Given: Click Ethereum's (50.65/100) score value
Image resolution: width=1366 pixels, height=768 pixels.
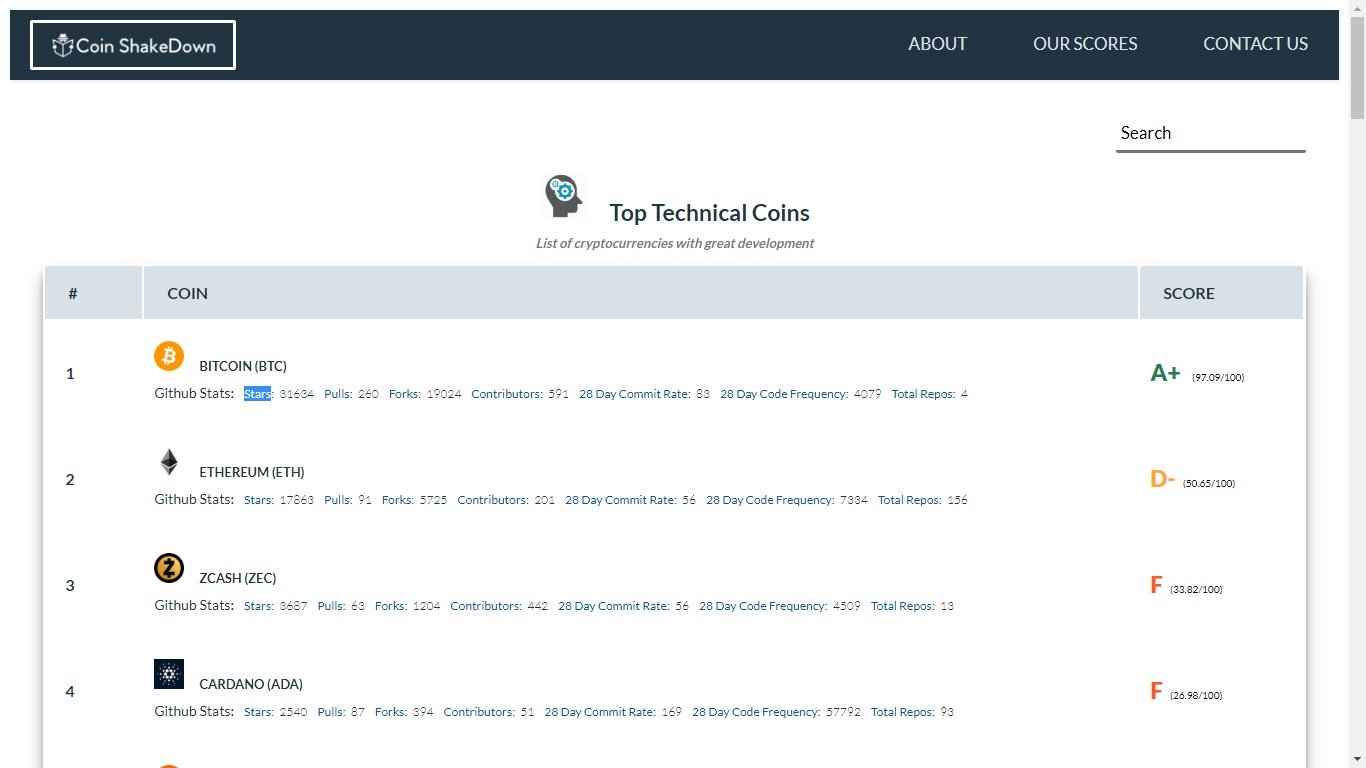Looking at the screenshot, I should click(x=1209, y=483).
